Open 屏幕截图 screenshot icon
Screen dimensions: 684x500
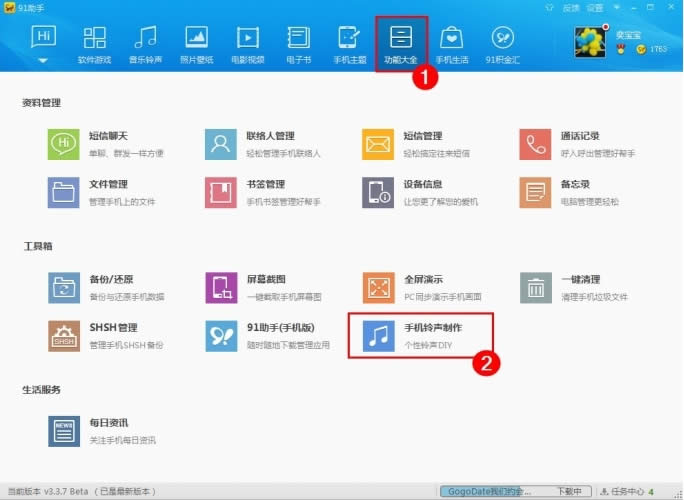click(x=221, y=288)
